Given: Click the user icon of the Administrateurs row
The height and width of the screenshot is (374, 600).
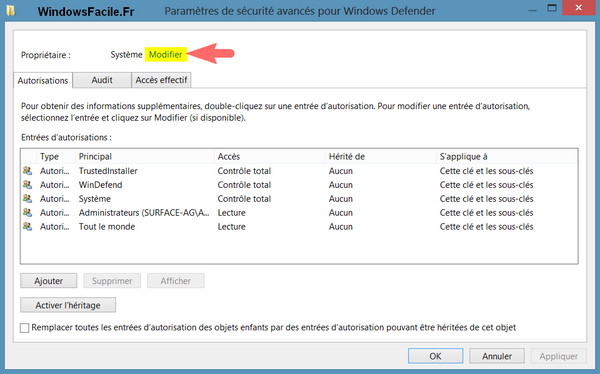Looking at the screenshot, I should pyautogui.click(x=27, y=212).
